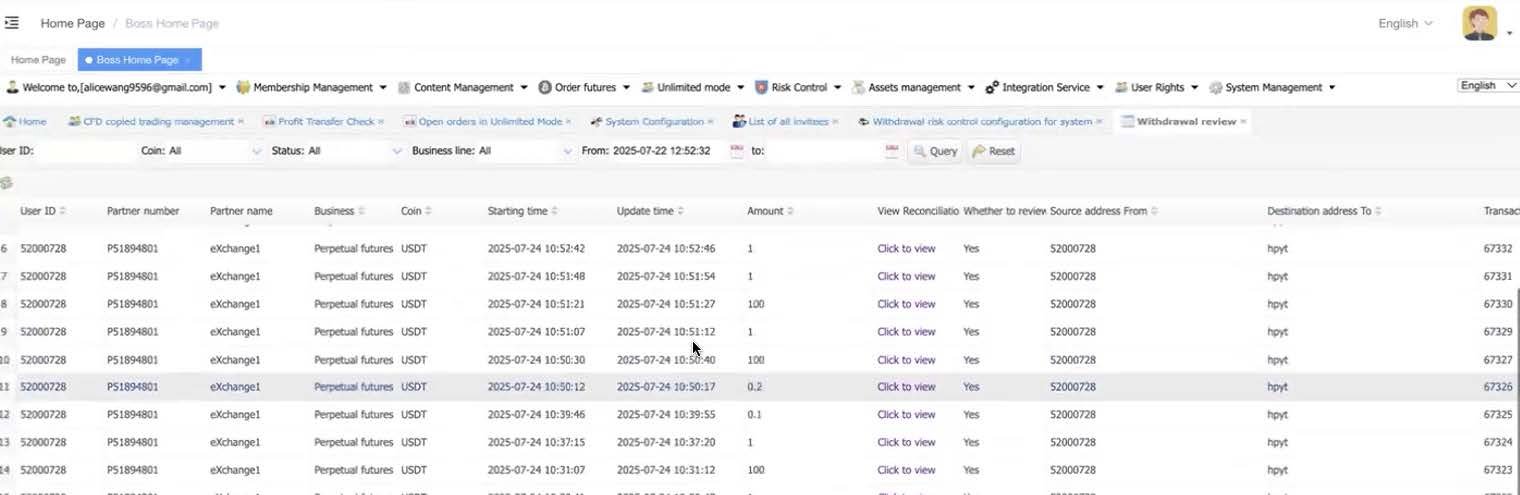Sort the table by the Amount column
The height and width of the screenshot is (495, 1520).
(x=790, y=212)
